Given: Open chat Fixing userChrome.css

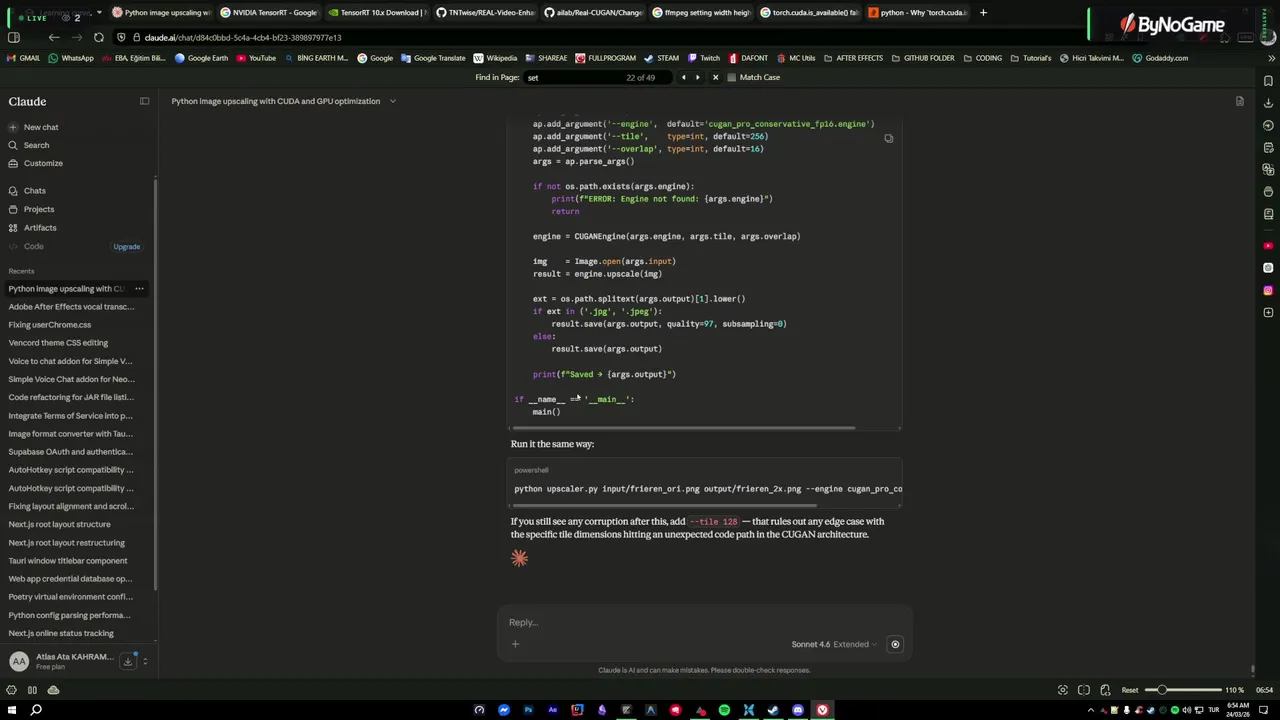Looking at the screenshot, I should (x=49, y=325).
